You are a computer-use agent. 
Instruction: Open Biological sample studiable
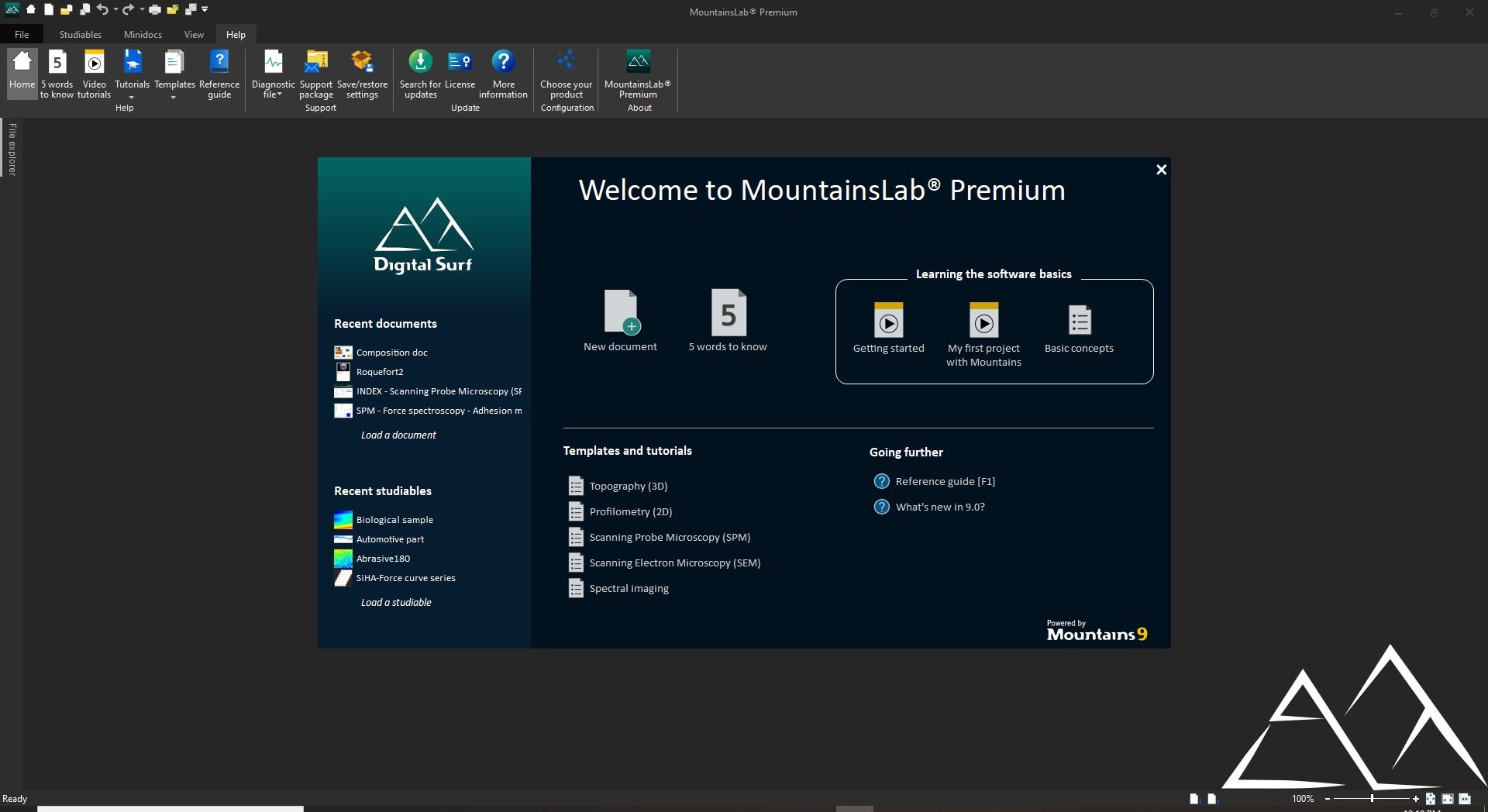[384, 520]
